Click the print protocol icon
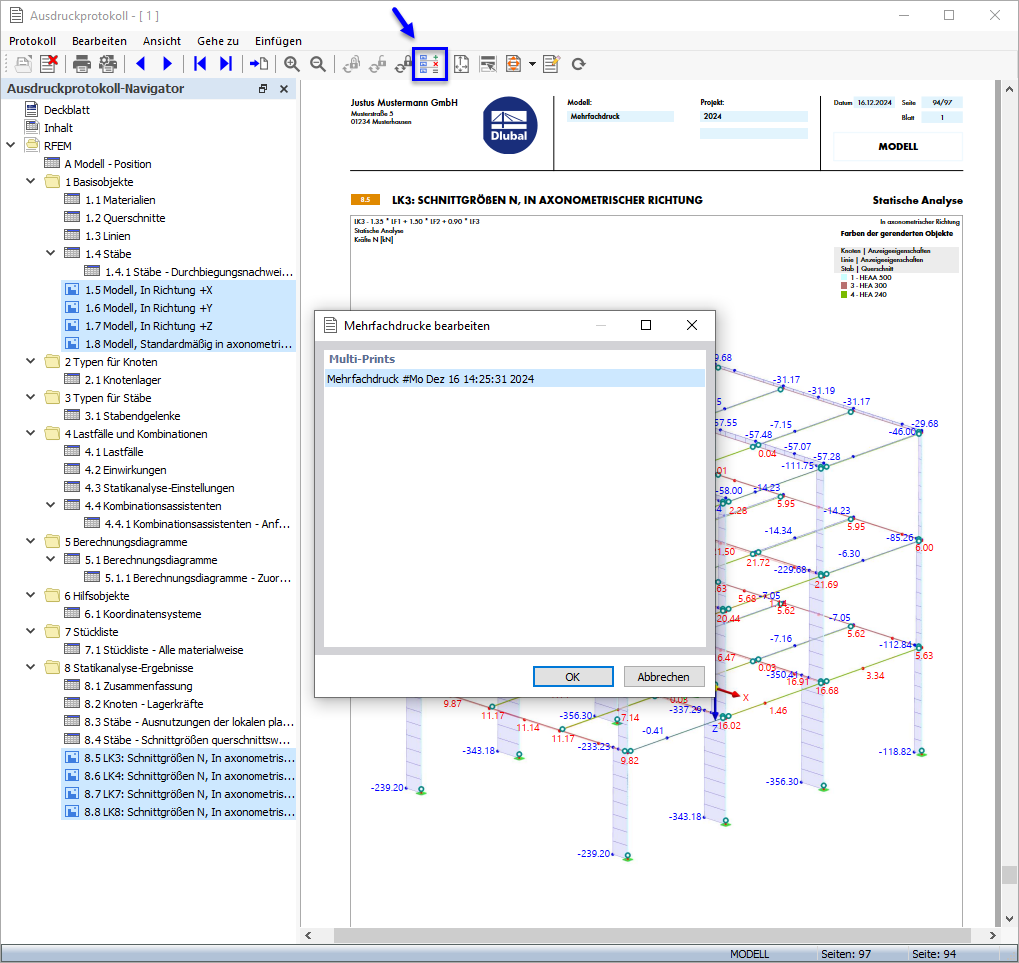The width and height of the screenshot is (1019, 963). (82, 64)
